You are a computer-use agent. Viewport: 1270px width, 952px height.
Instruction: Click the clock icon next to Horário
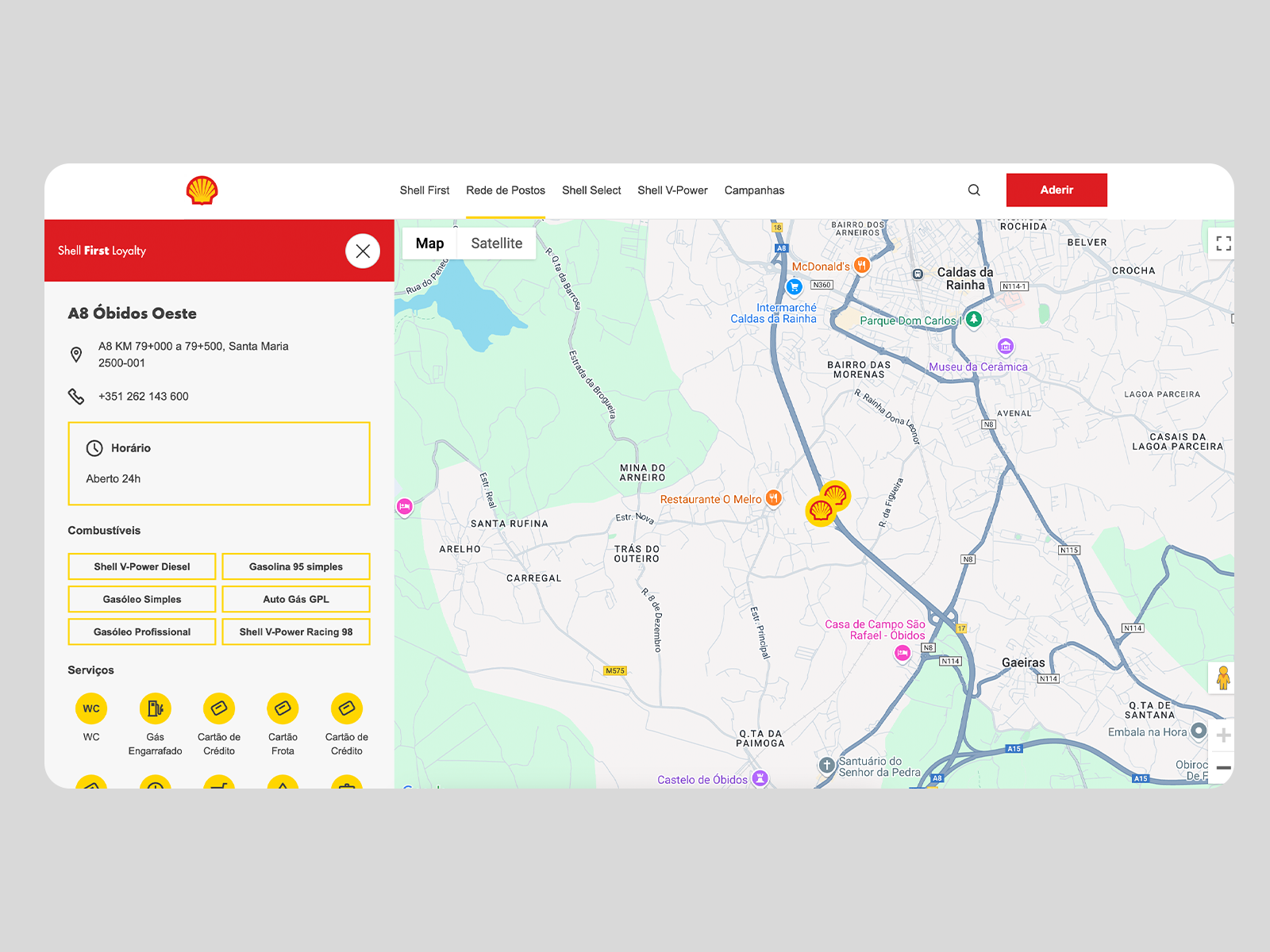tap(94, 448)
